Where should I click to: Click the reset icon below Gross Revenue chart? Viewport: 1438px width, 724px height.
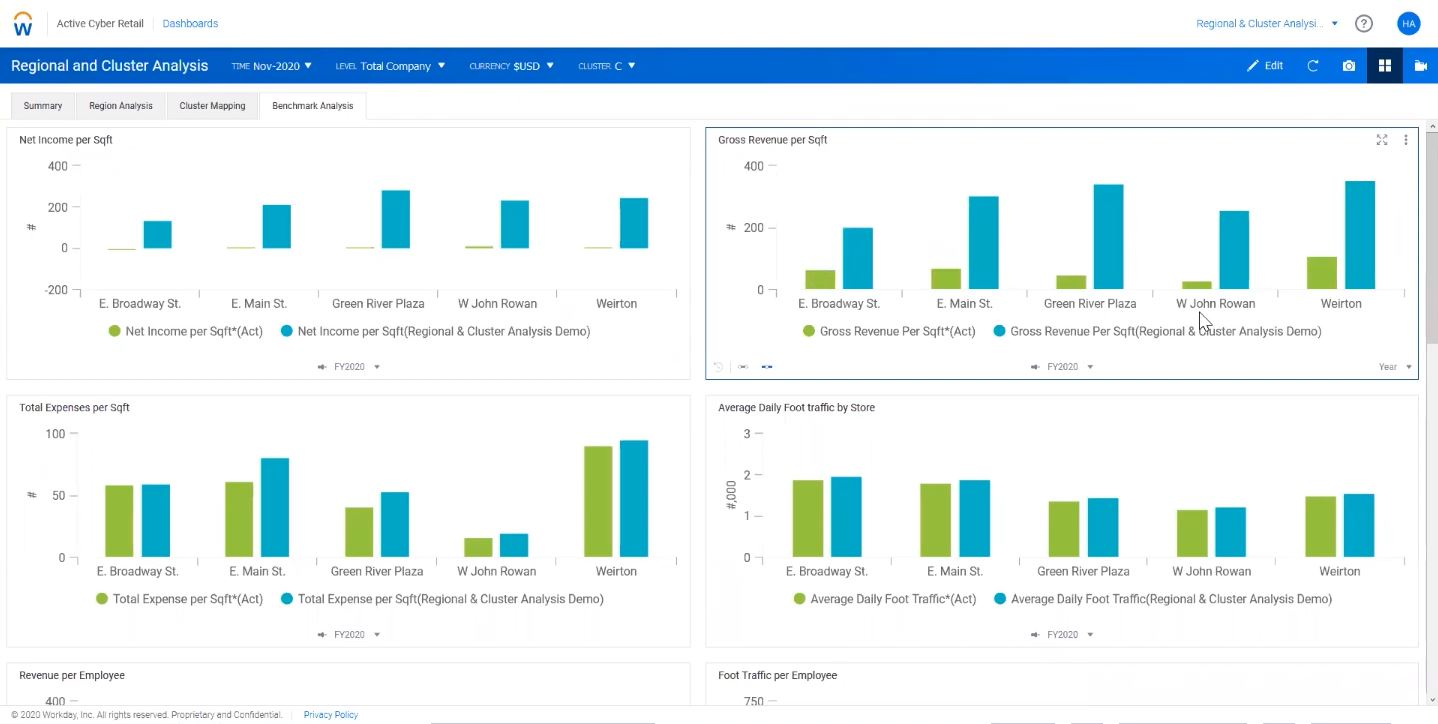(718, 366)
